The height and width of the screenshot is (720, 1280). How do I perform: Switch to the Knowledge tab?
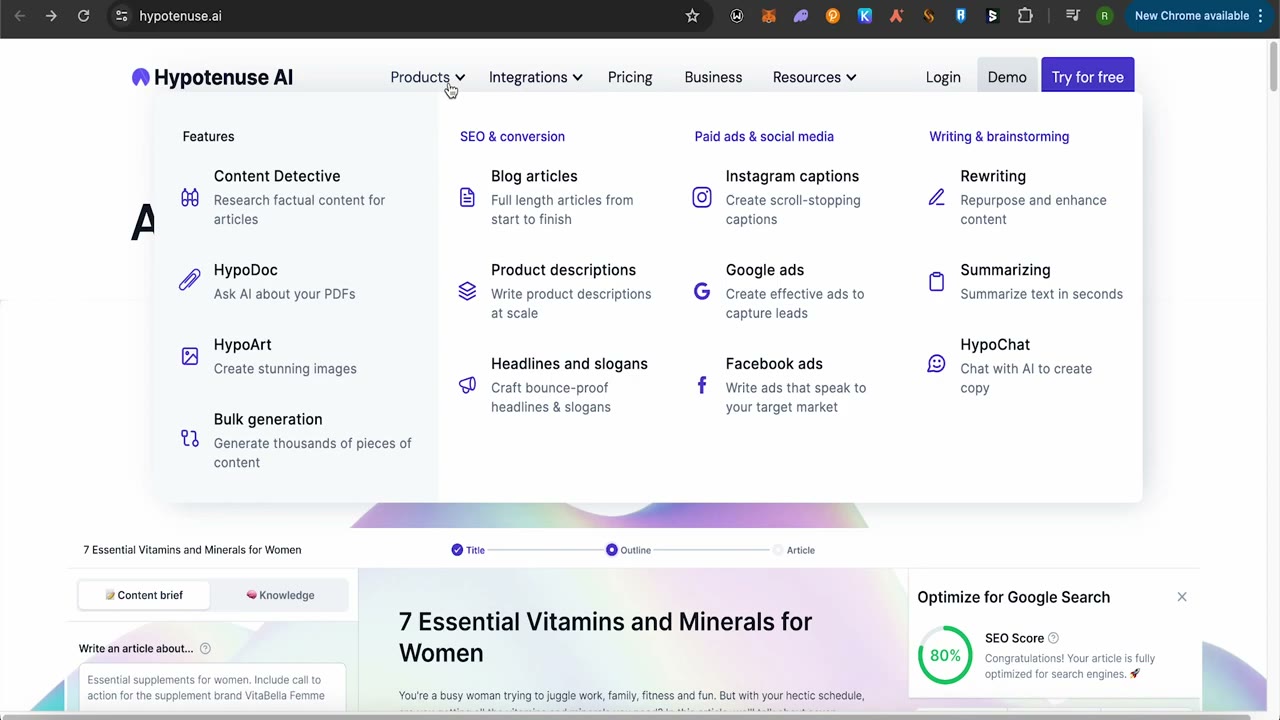click(x=280, y=595)
